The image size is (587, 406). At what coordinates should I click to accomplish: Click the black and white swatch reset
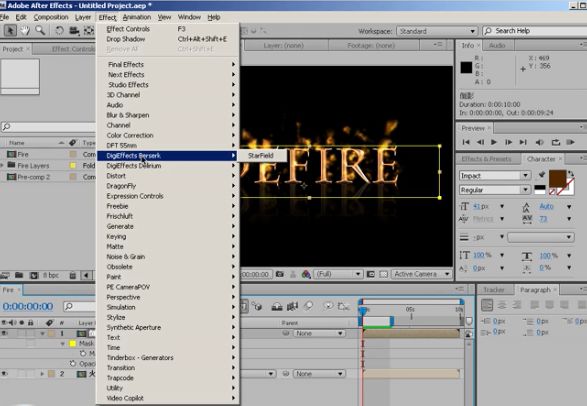[539, 189]
